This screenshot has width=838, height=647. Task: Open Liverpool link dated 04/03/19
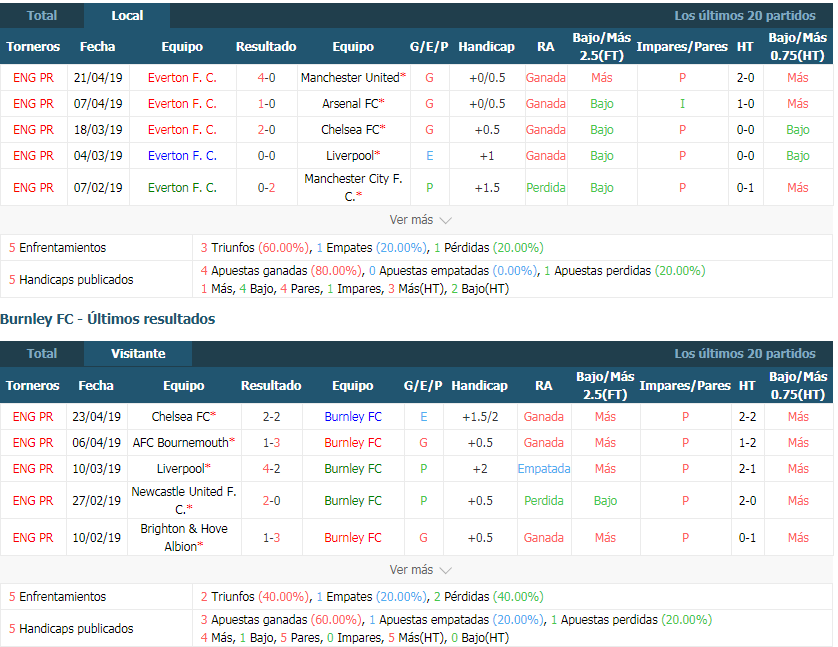pyautogui.click(x=350, y=155)
